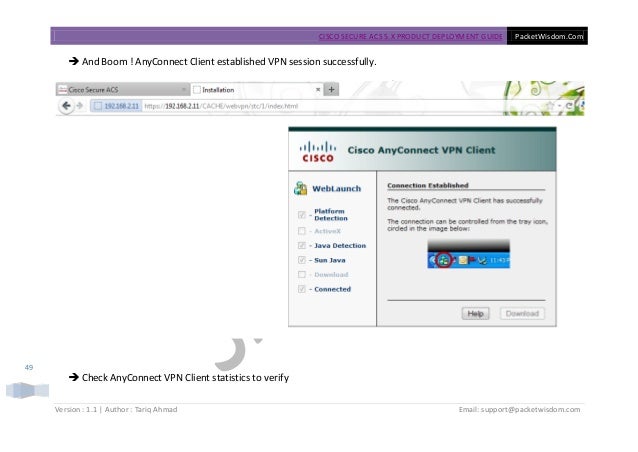Select the Installation browser tab
The image size is (638, 452).
257,90
